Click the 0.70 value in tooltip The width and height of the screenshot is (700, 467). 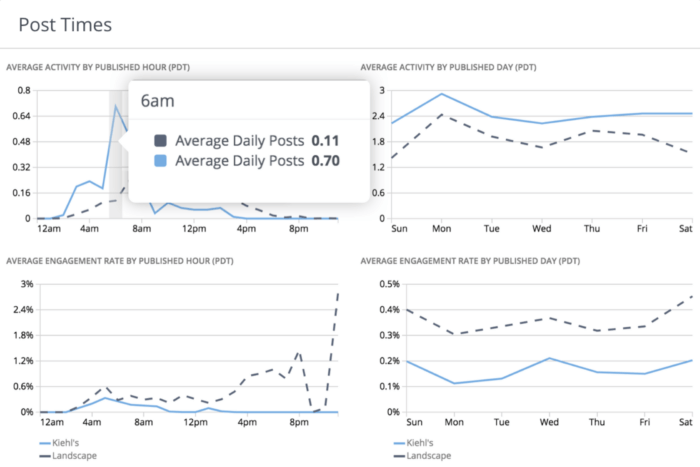coord(325,161)
